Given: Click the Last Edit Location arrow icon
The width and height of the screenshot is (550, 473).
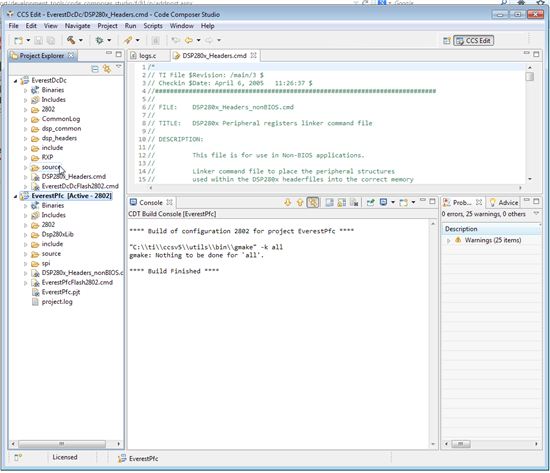Looking at the screenshot, I should pyautogui.click(x=175, y=40).
